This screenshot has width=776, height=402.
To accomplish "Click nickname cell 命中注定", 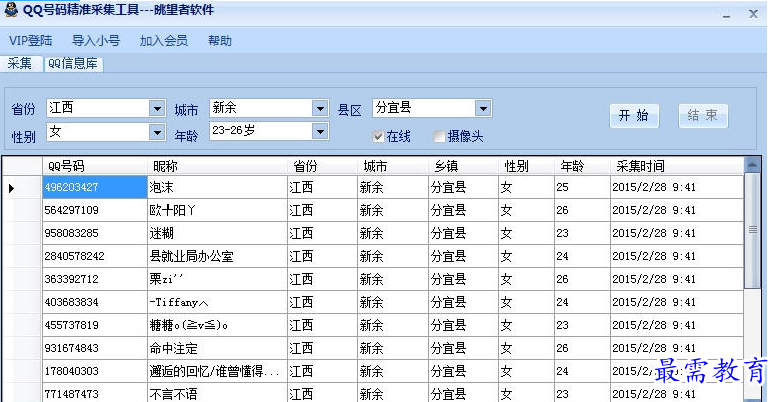I will pos(217,348).
